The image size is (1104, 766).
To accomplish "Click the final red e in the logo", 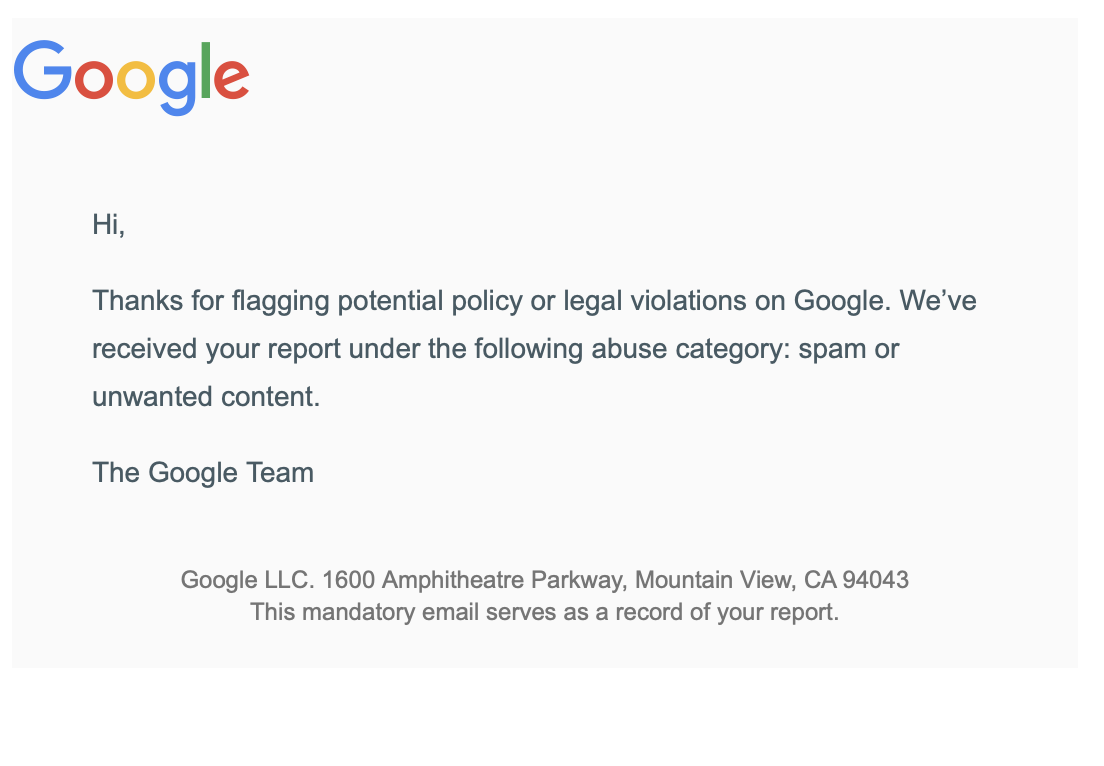I will [231, 79].
